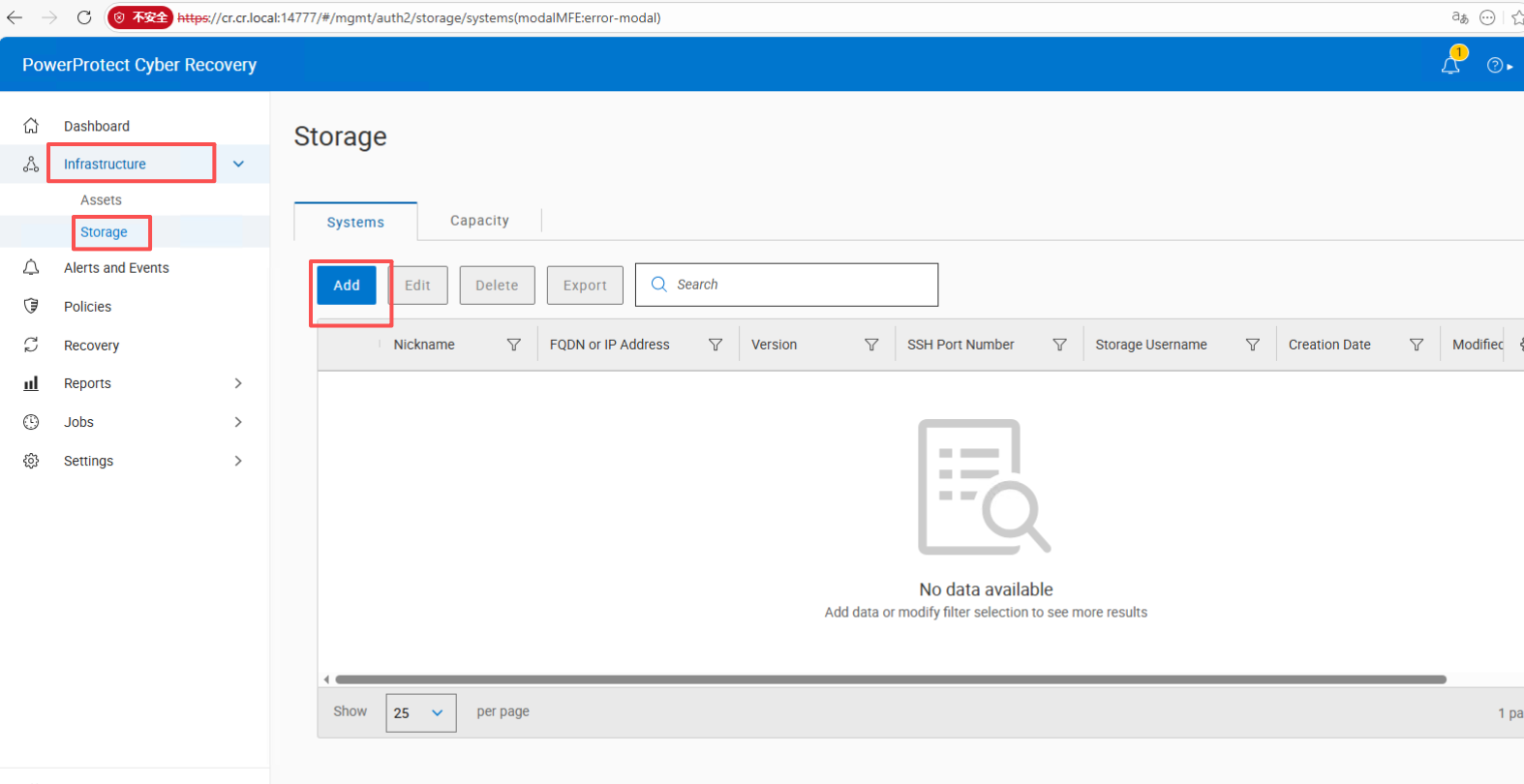
Task: Switch to the Capacity tab
Action: pos(479,221)
